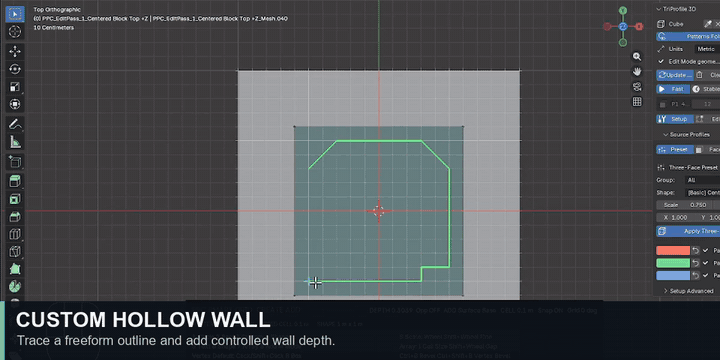Click Apply Three-Face preset button

(x=688, y=231)
